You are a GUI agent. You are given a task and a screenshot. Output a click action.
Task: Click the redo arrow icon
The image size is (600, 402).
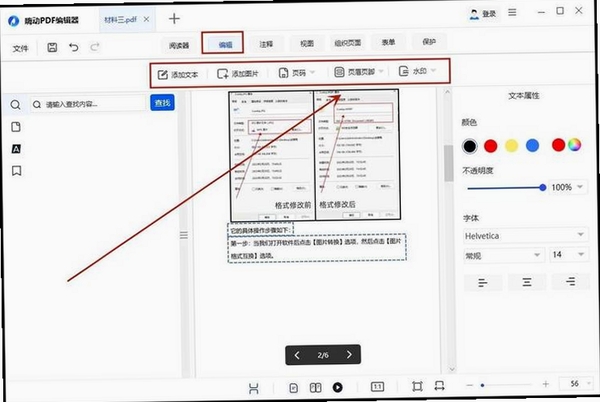click(95, 47)
